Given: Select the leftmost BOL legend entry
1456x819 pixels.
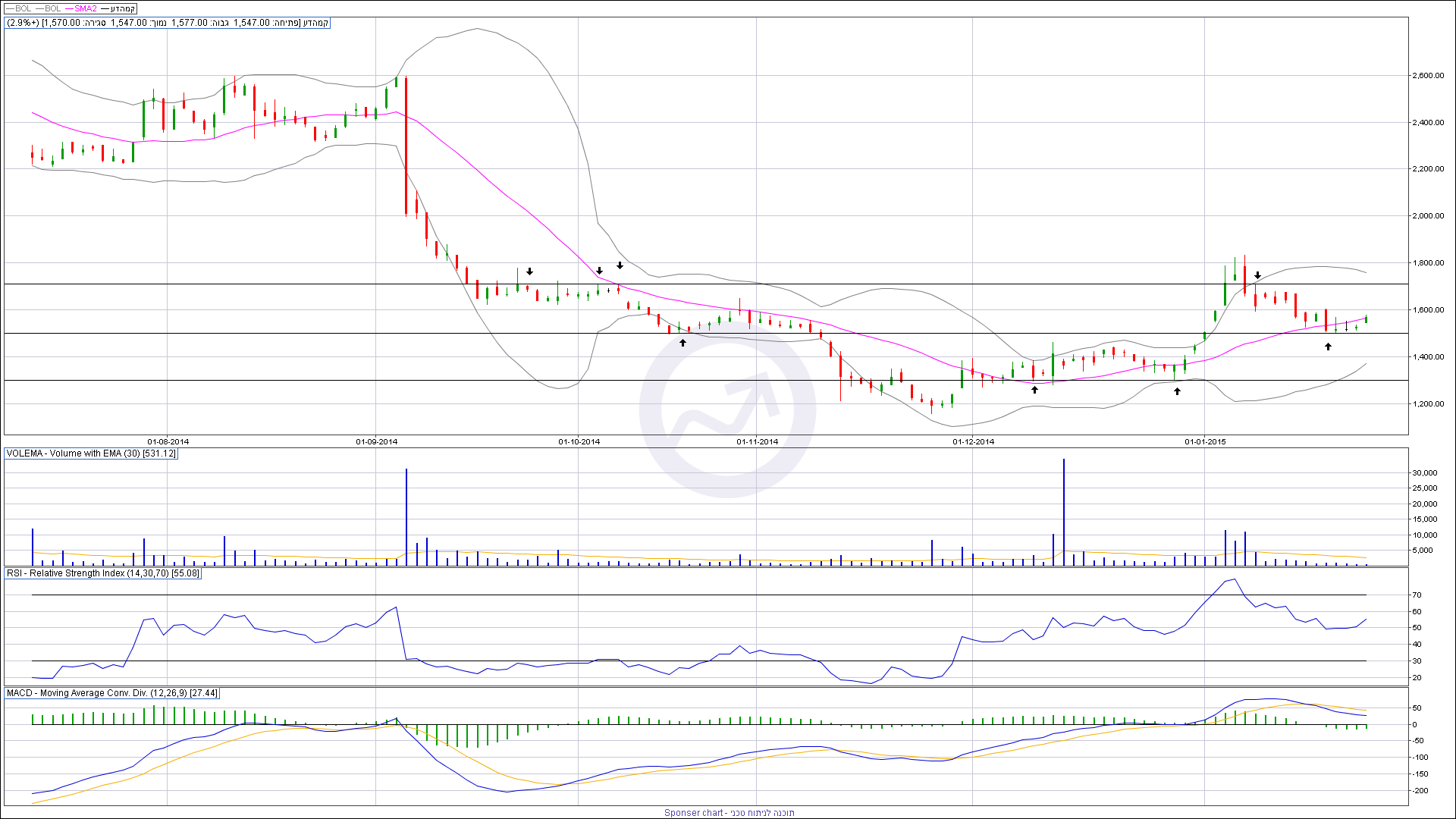Looking at the screenshot, I should click(x=23, y=8).
